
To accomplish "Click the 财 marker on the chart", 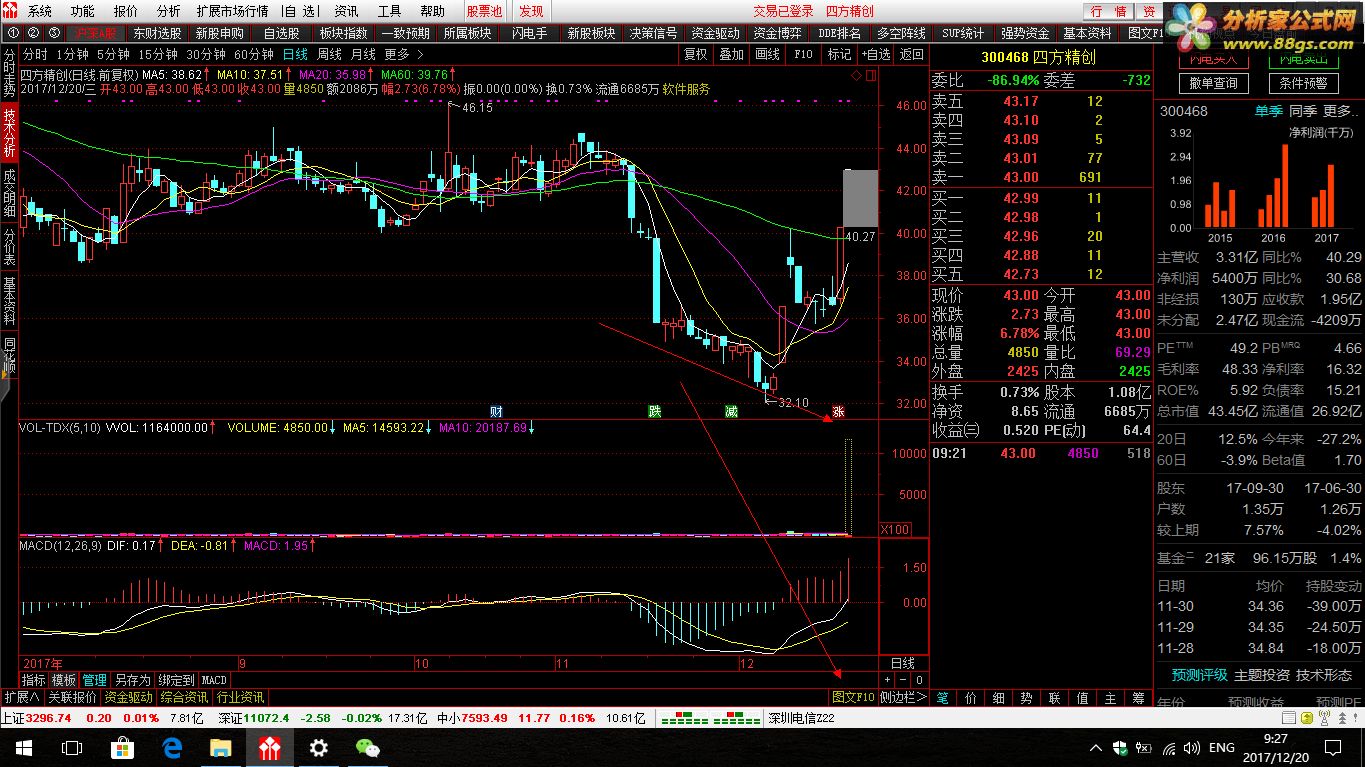I will (496, 411).
